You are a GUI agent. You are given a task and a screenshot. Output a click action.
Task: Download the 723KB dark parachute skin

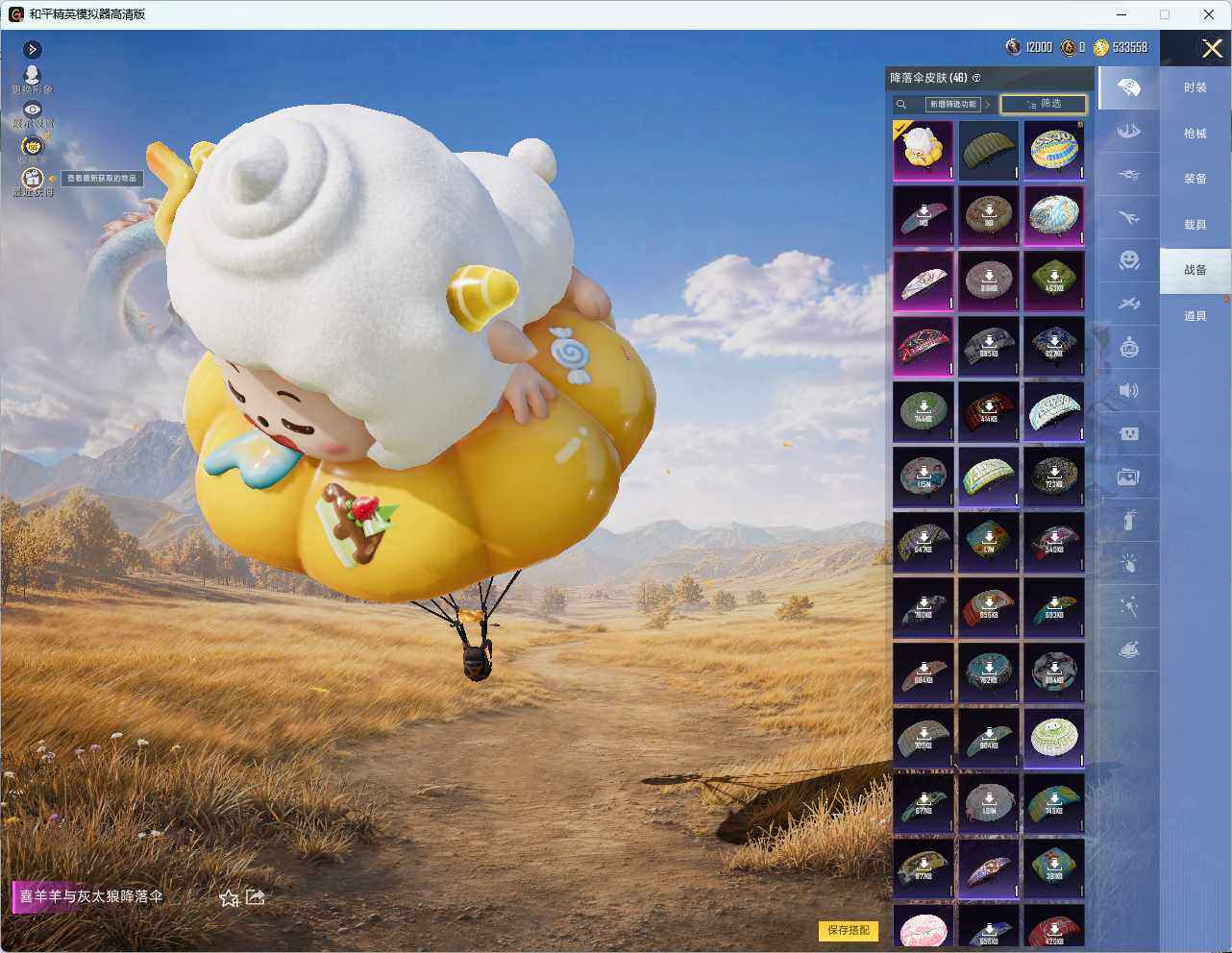pyautogui.click(x=1054, y=477)
